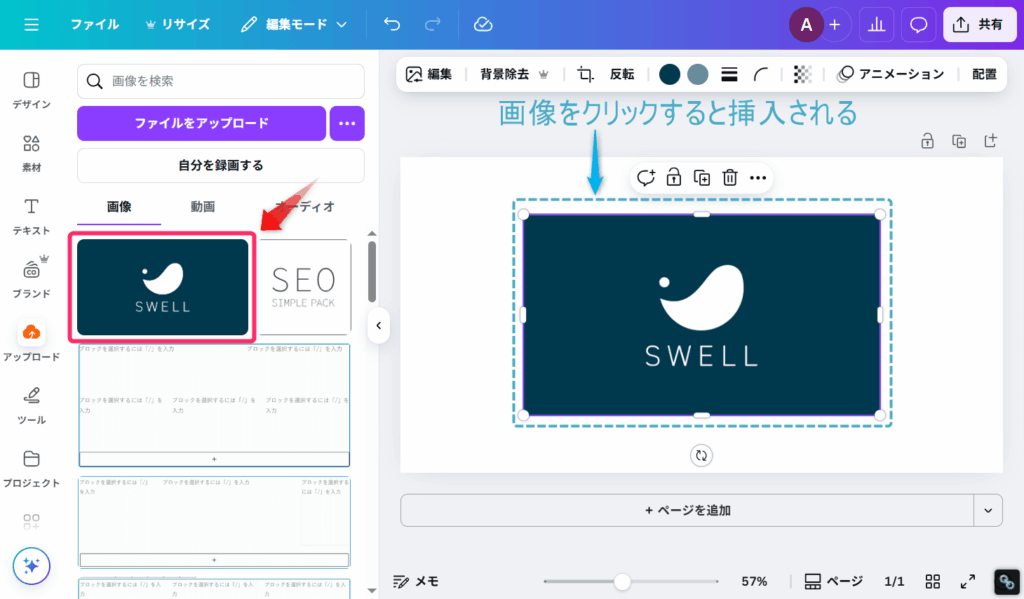The width and height of the screenshot is (1024, 599).
Task: Open the analytics chart icon
Action: [x=876, y=25]
